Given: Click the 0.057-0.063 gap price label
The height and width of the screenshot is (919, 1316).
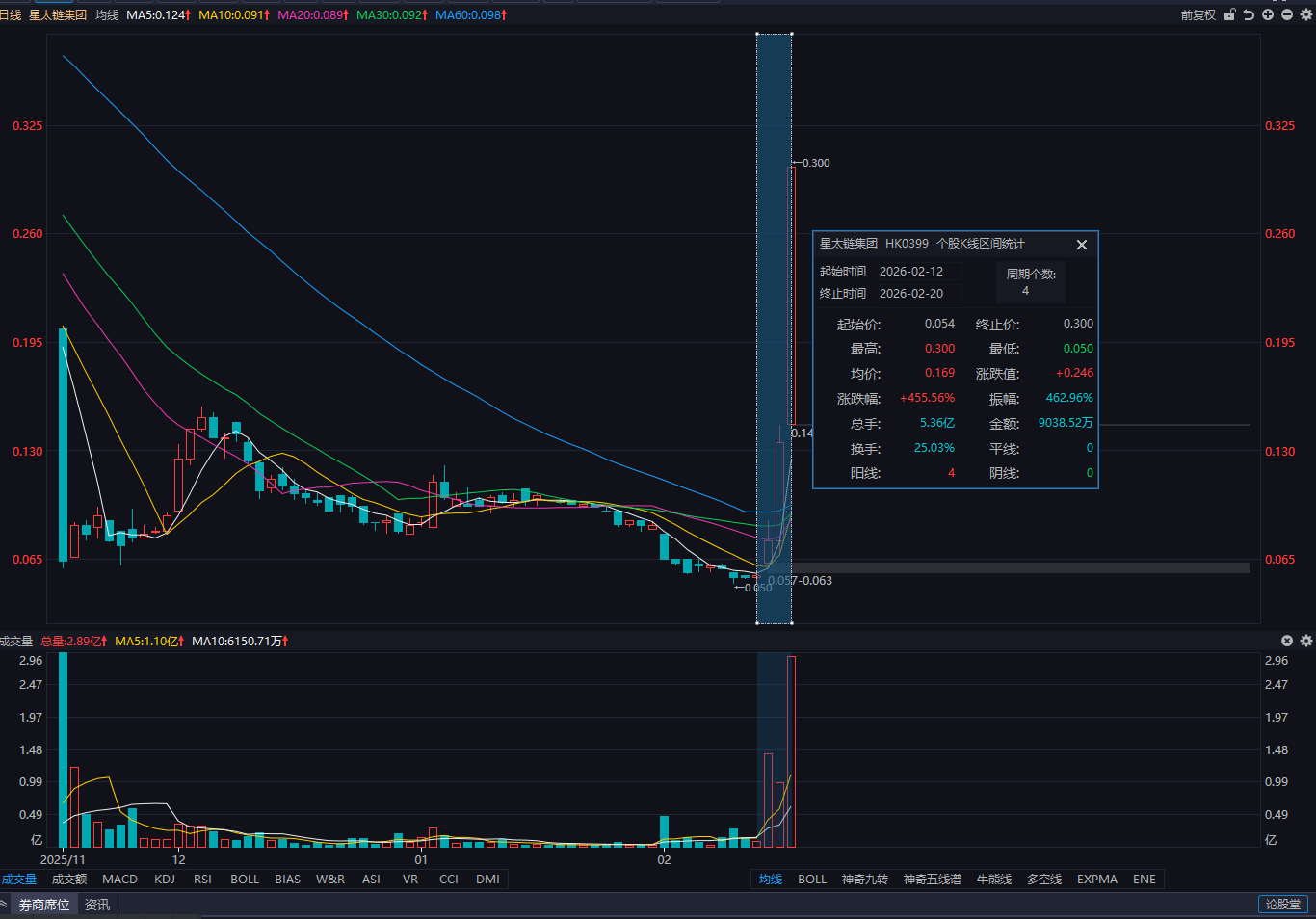Looking at the screenshot, I should click(801, 581).
